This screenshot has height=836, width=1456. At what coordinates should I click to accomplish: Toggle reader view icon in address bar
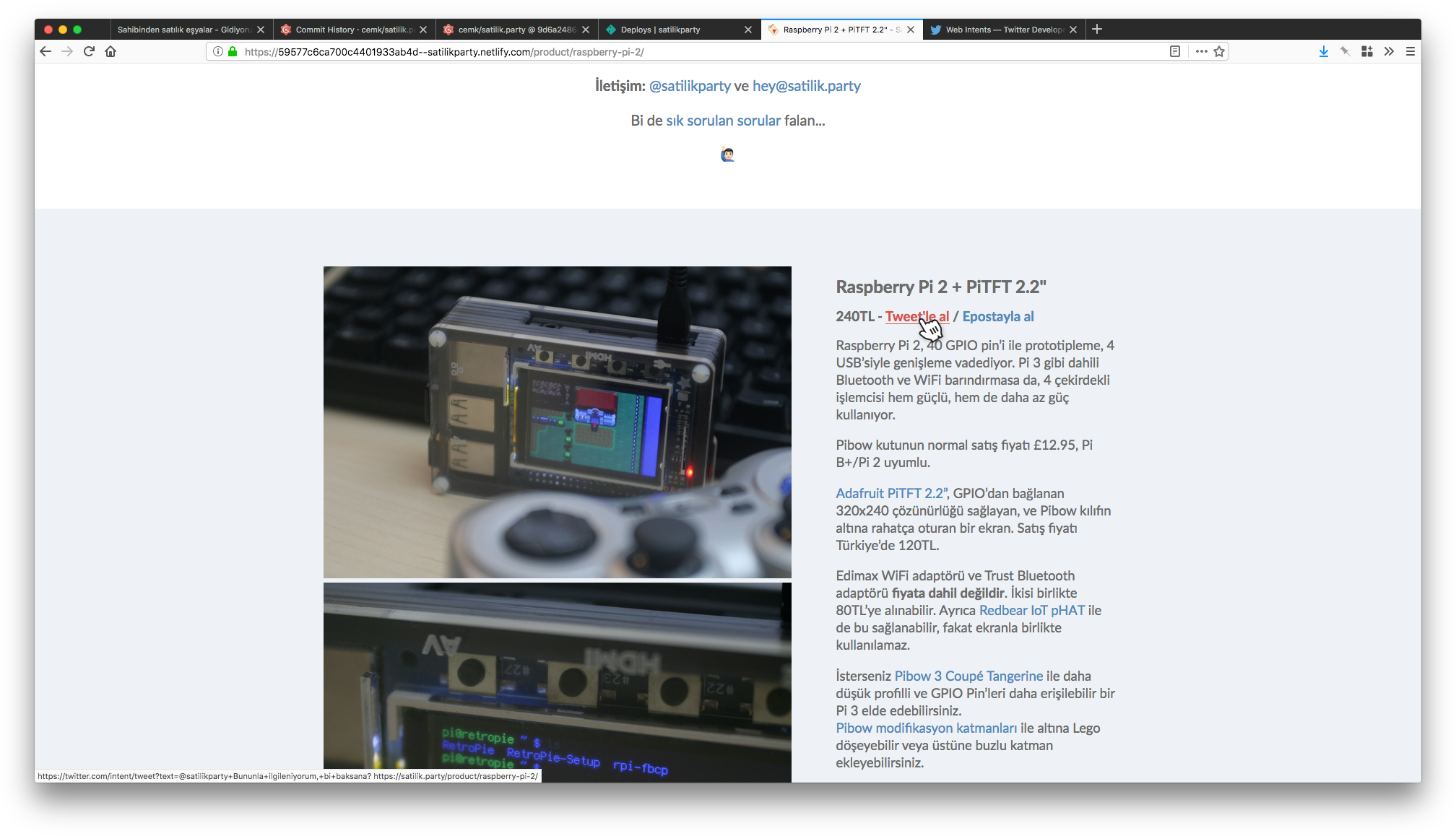pyautogui.click(x=1175, y=51)
